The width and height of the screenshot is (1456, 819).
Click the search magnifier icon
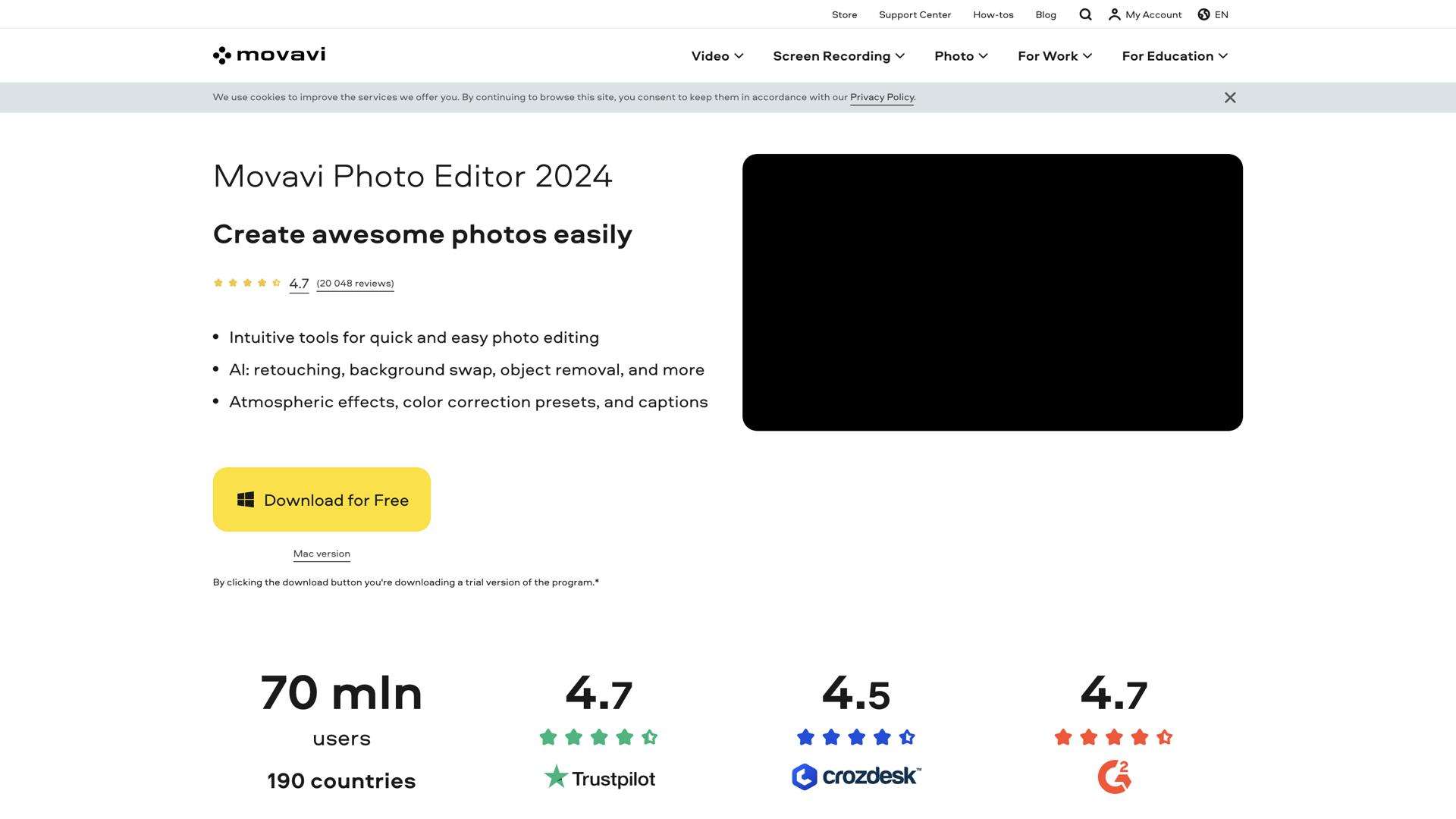(x=1085, y=14)
